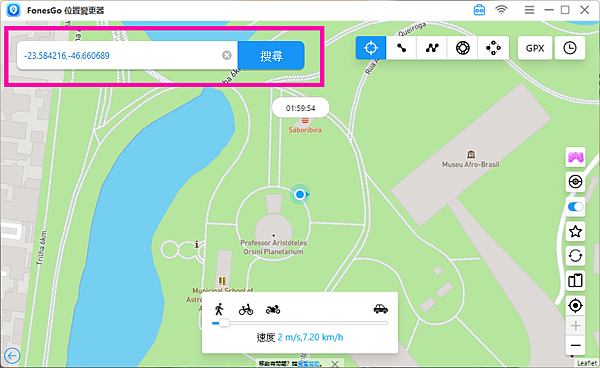This screenshot has height=368, width=600.
Task: Select bicycle speed icon
Action: 246,309
